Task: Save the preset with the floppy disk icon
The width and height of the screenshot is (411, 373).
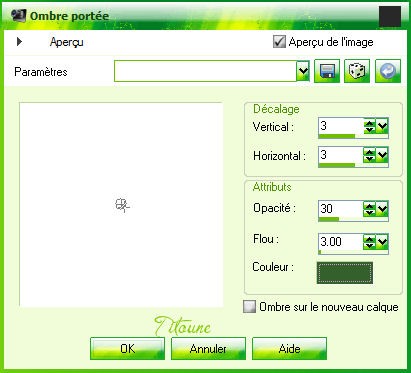Action: pyautogui.click(x=327, y=71)
